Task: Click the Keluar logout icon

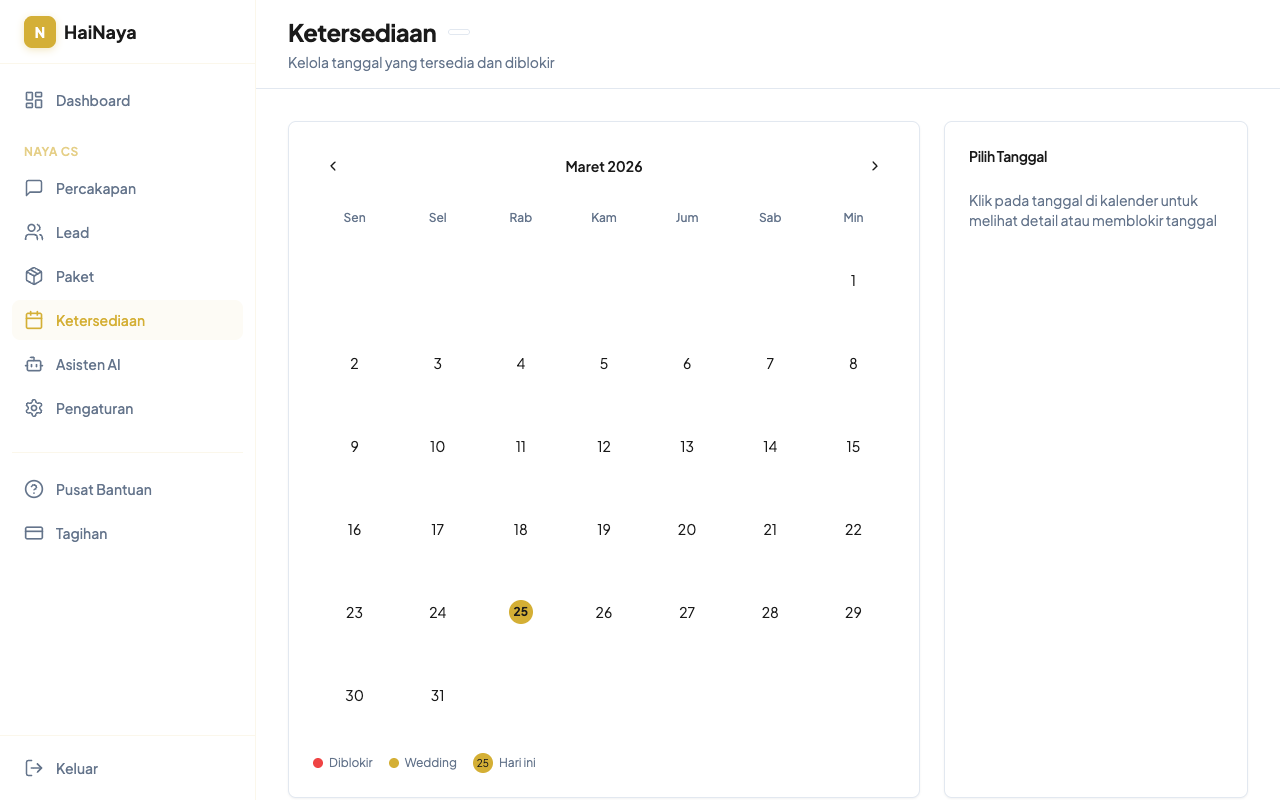Action: point(34,768)
